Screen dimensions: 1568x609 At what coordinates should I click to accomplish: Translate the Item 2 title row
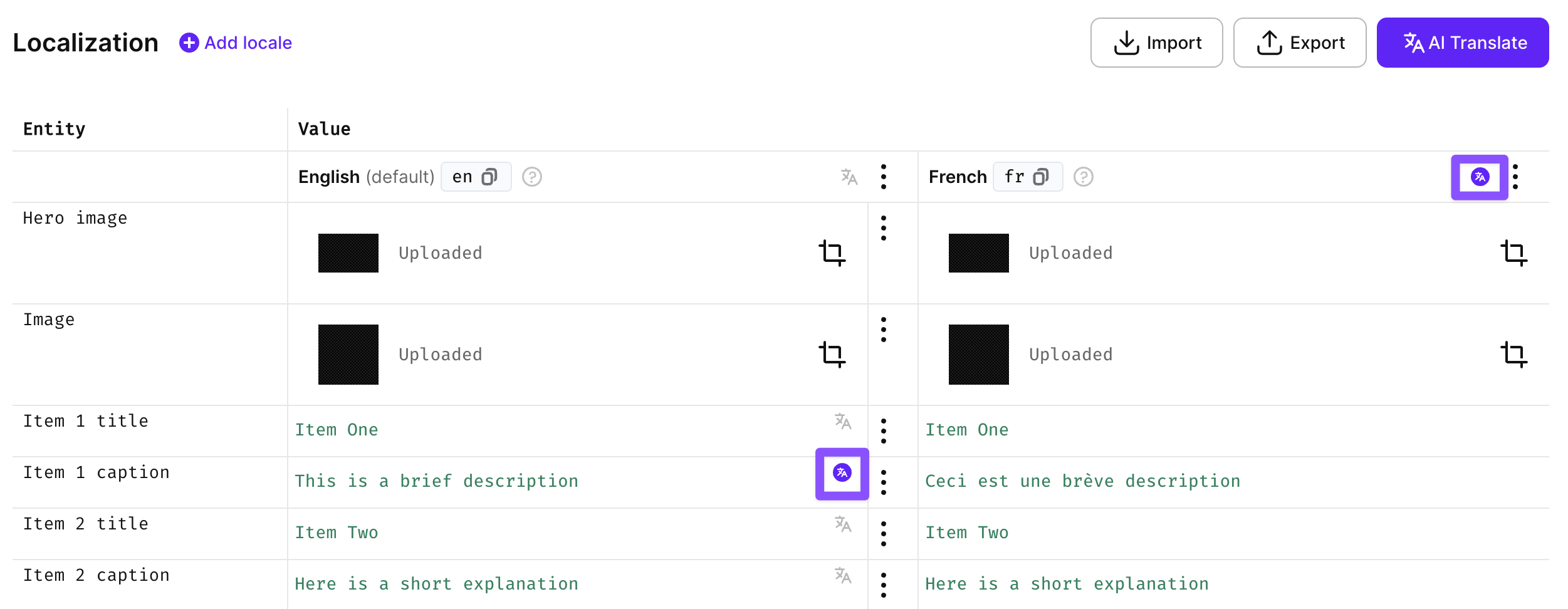click(x=843, y=524)
